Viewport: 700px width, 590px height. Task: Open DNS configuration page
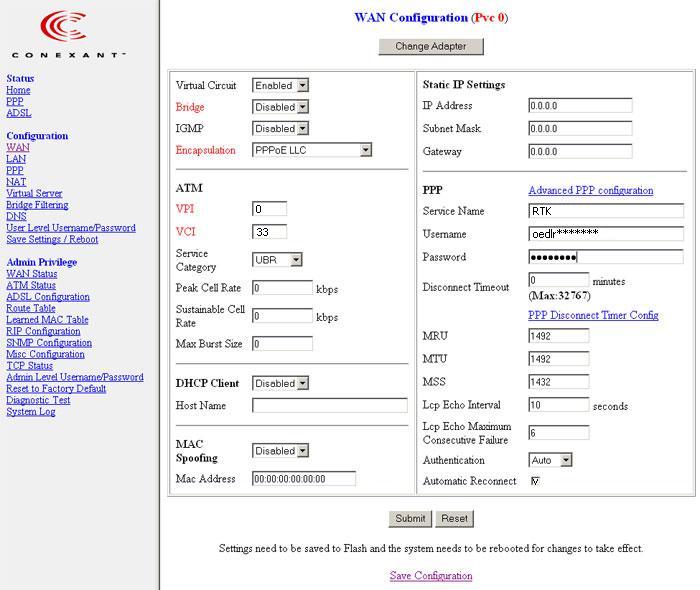(16, 216)
